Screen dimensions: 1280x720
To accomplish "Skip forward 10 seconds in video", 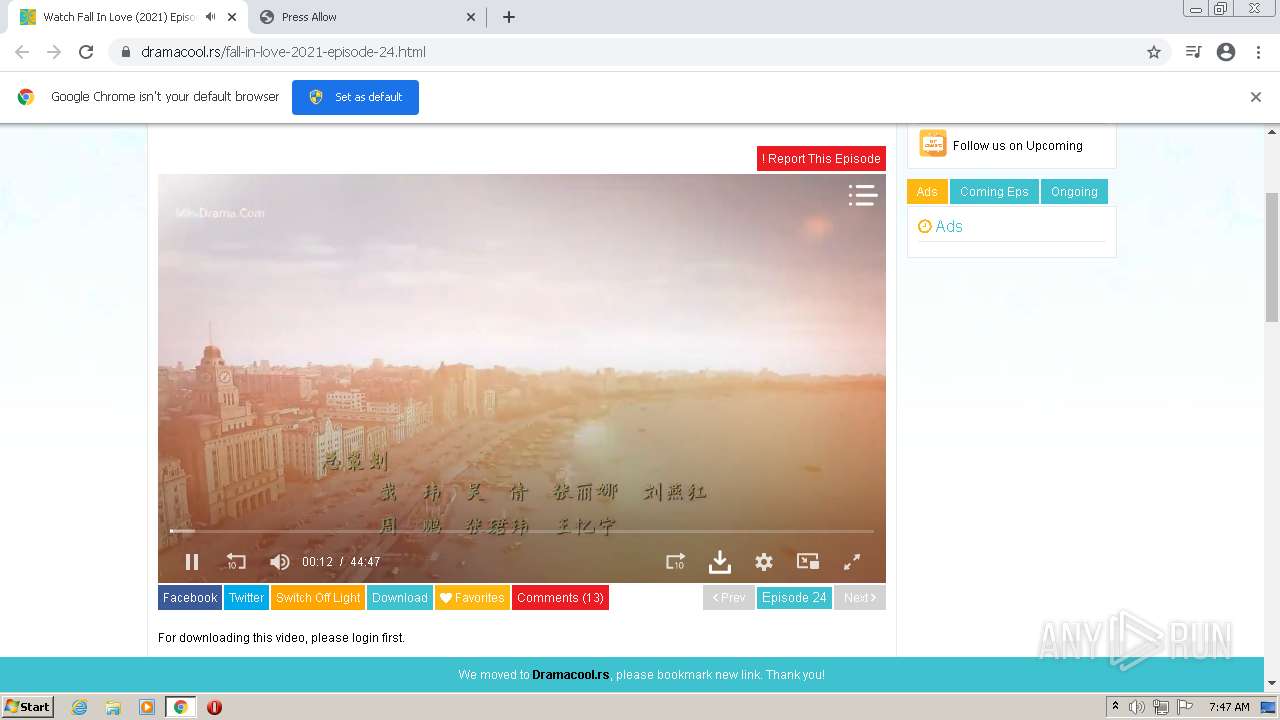I will (676, 562).
